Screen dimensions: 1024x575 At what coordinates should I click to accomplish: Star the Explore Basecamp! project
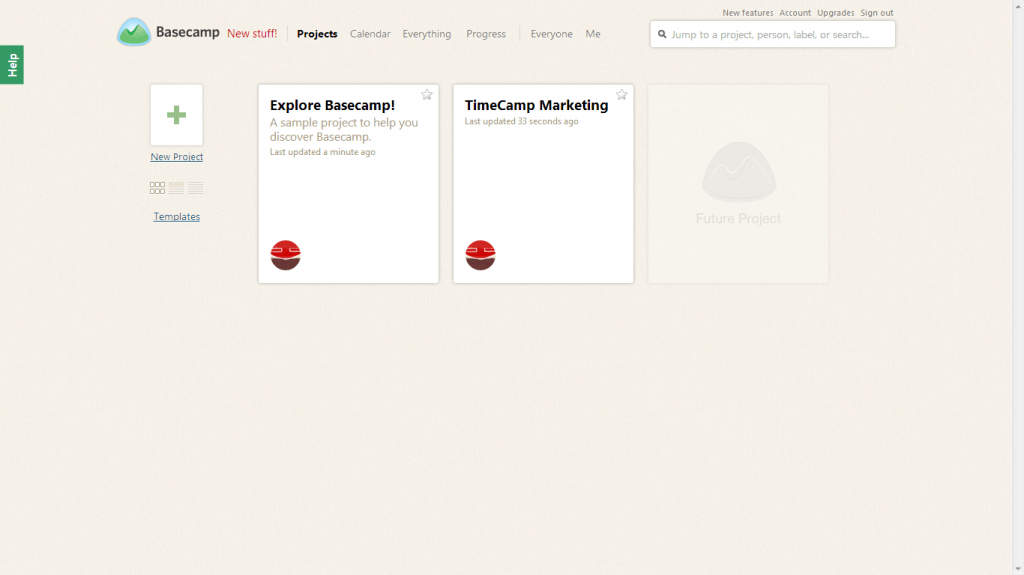coord(426,95)
